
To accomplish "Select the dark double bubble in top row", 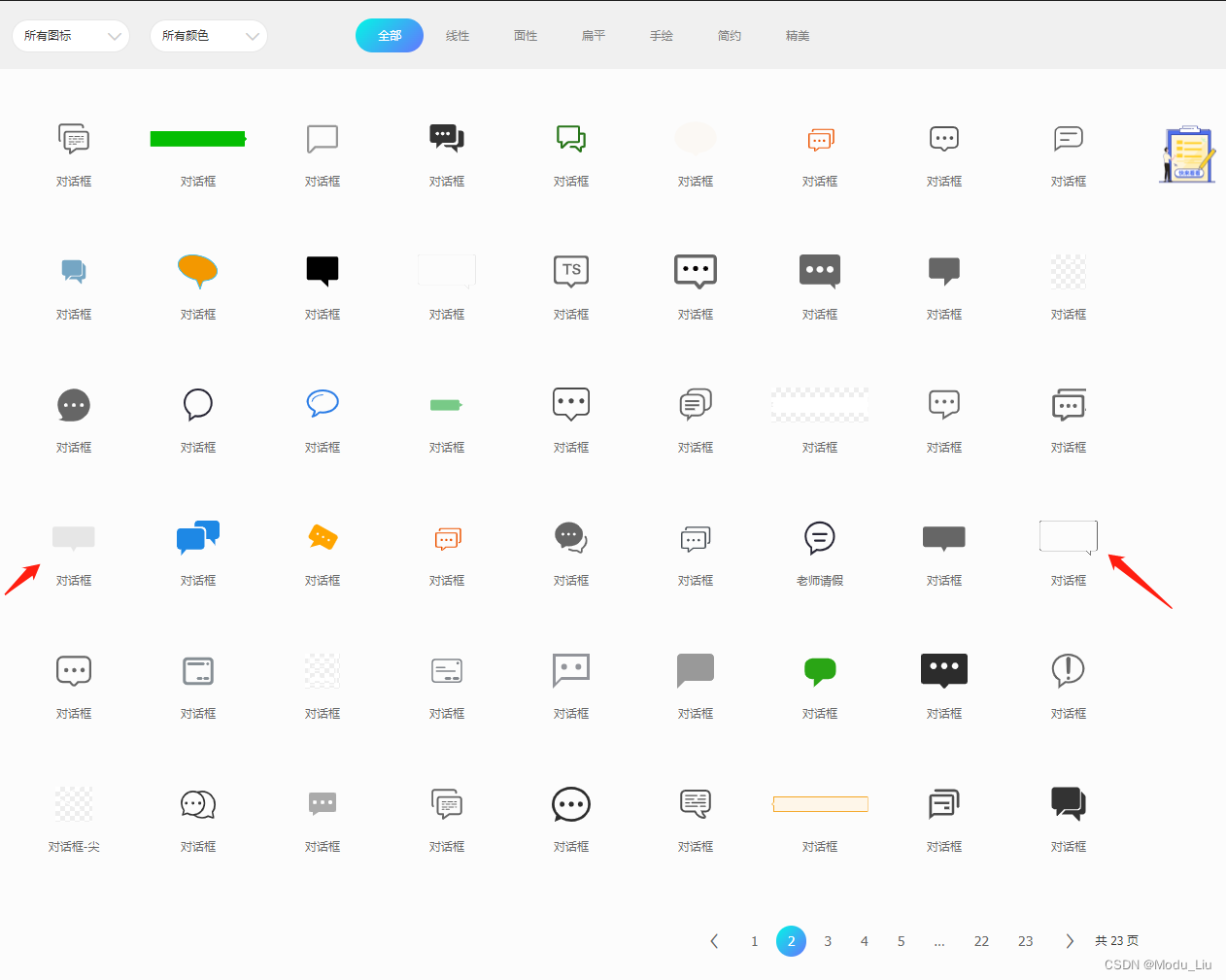I will tap(447, 138).
